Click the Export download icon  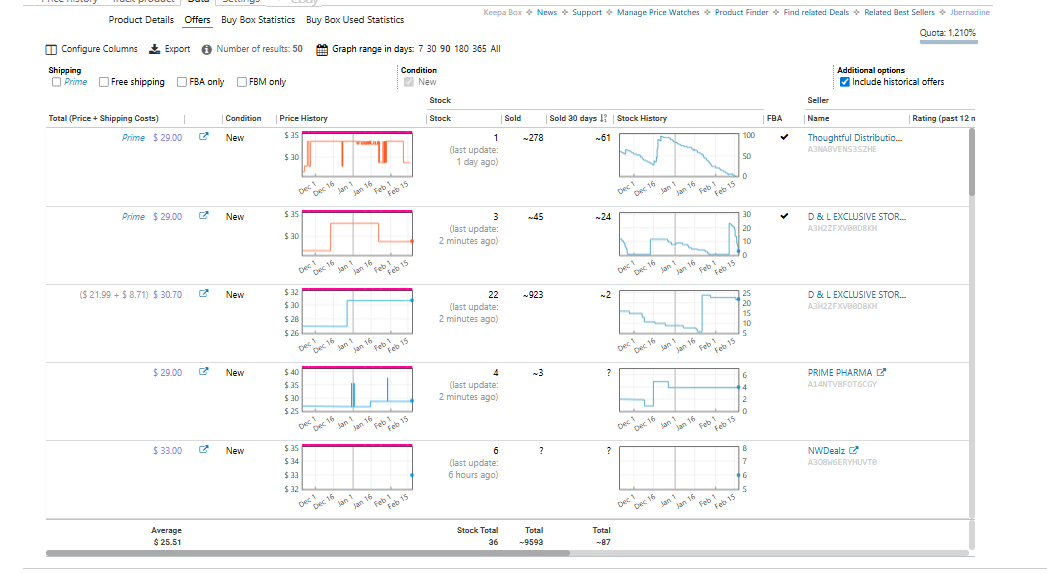154,49
